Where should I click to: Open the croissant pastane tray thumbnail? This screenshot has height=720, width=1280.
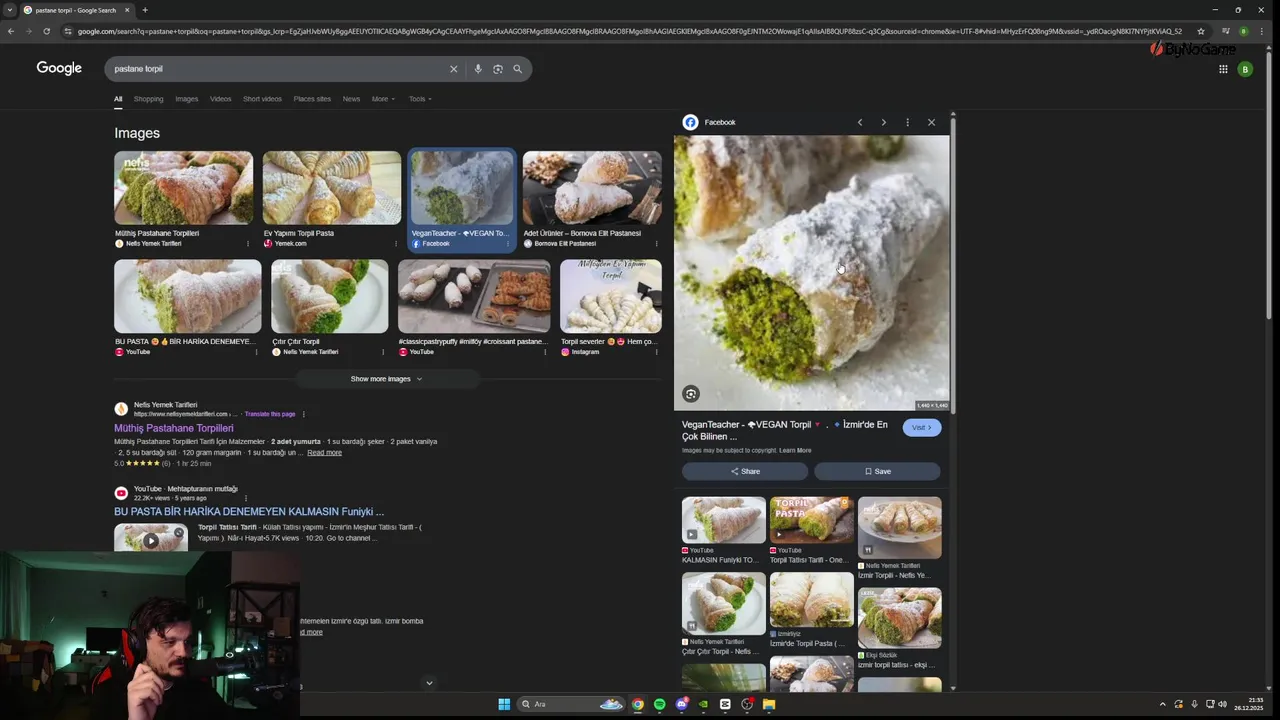coord(474,297)
